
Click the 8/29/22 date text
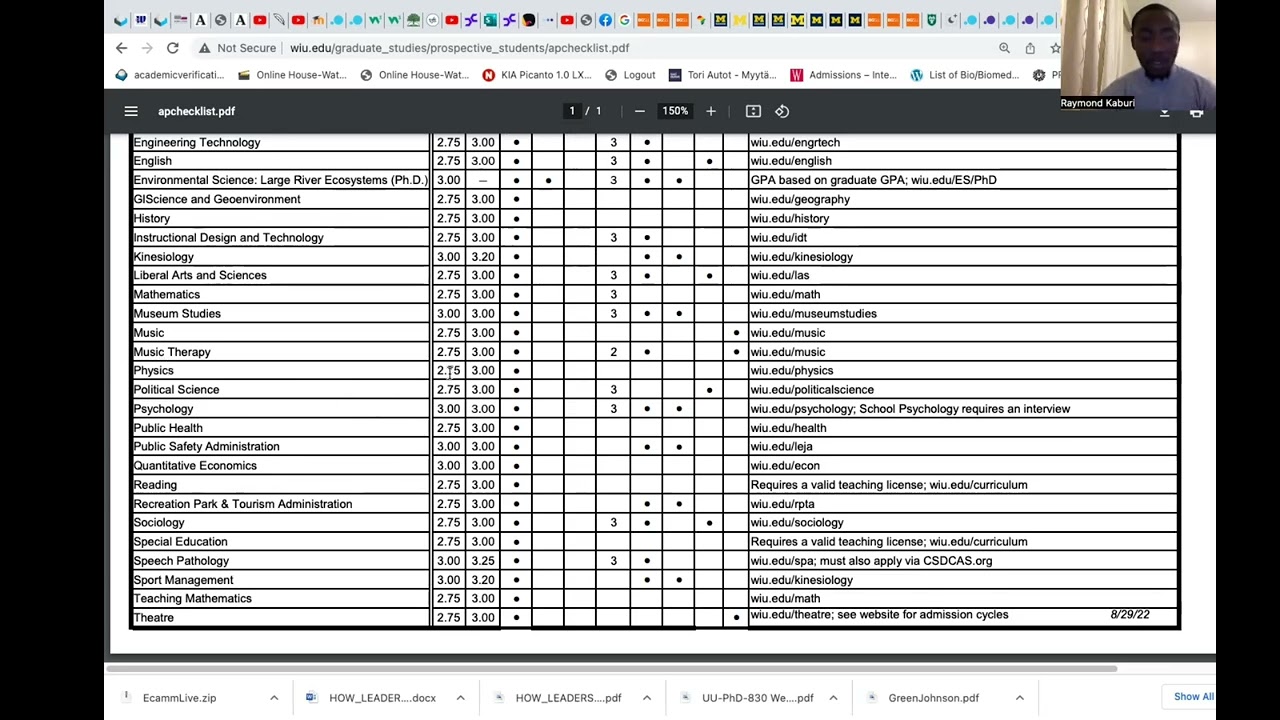(x=1130, y=615)
